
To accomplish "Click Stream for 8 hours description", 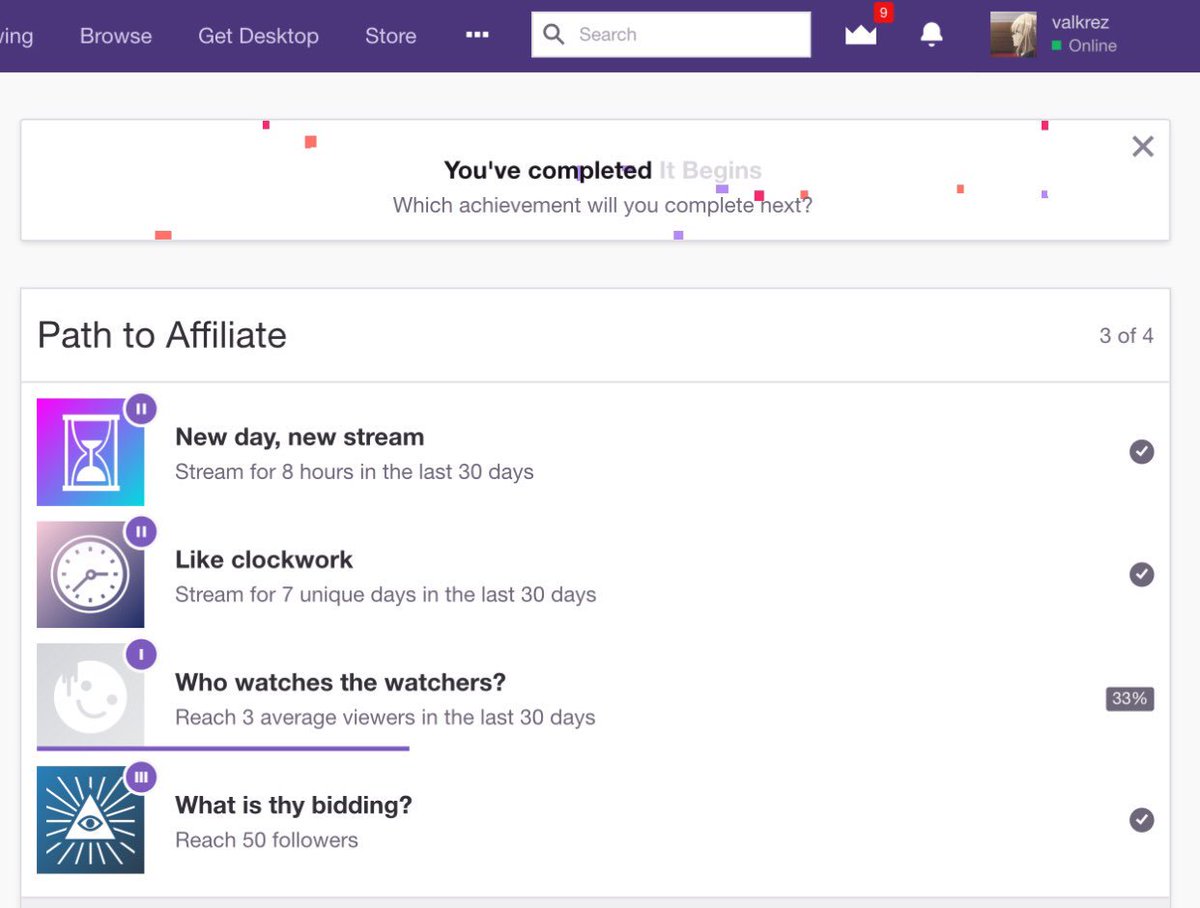I will click(x=354, y=472).
